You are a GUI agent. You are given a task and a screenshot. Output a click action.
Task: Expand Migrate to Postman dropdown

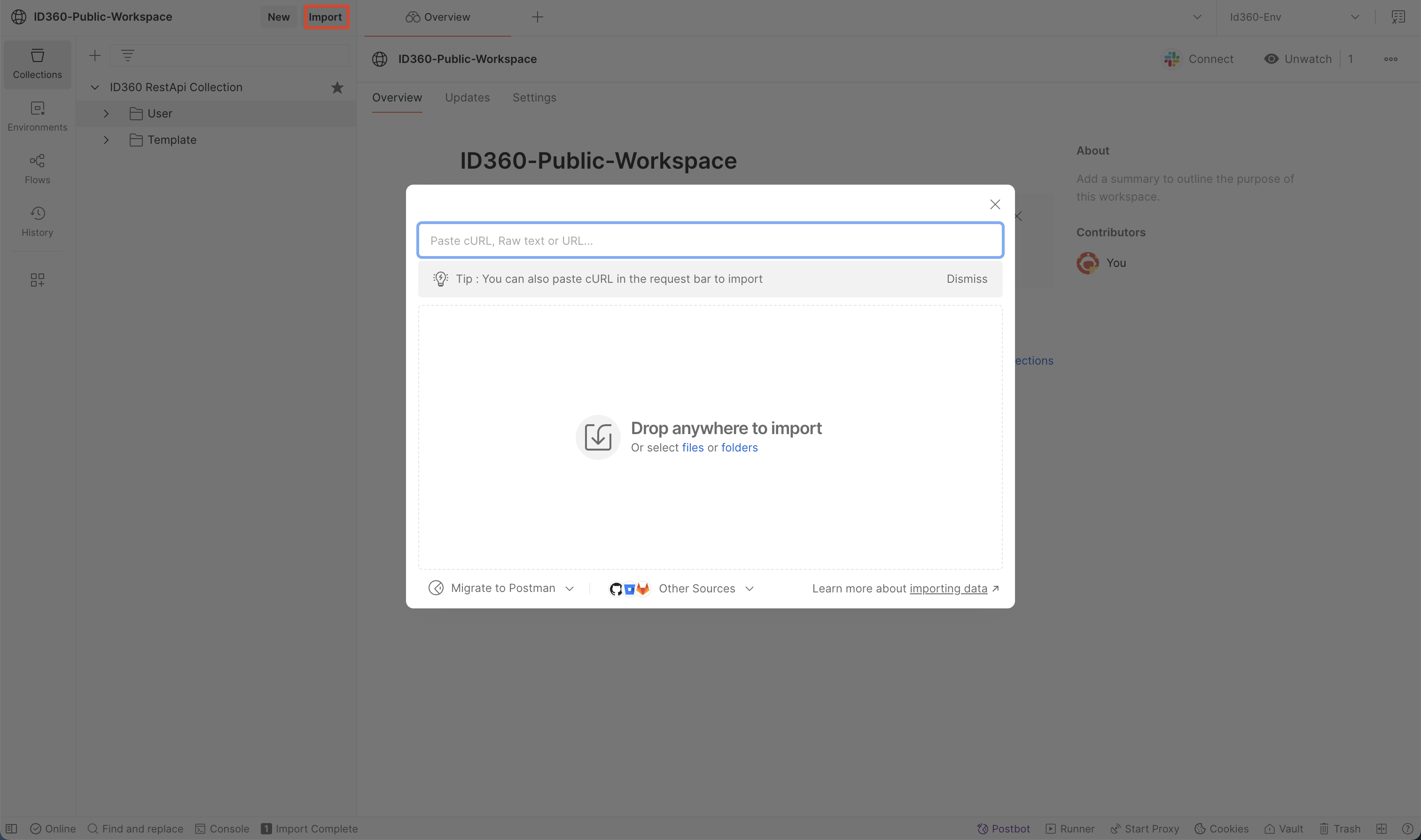pyautogui.click(x=570, y=589)
